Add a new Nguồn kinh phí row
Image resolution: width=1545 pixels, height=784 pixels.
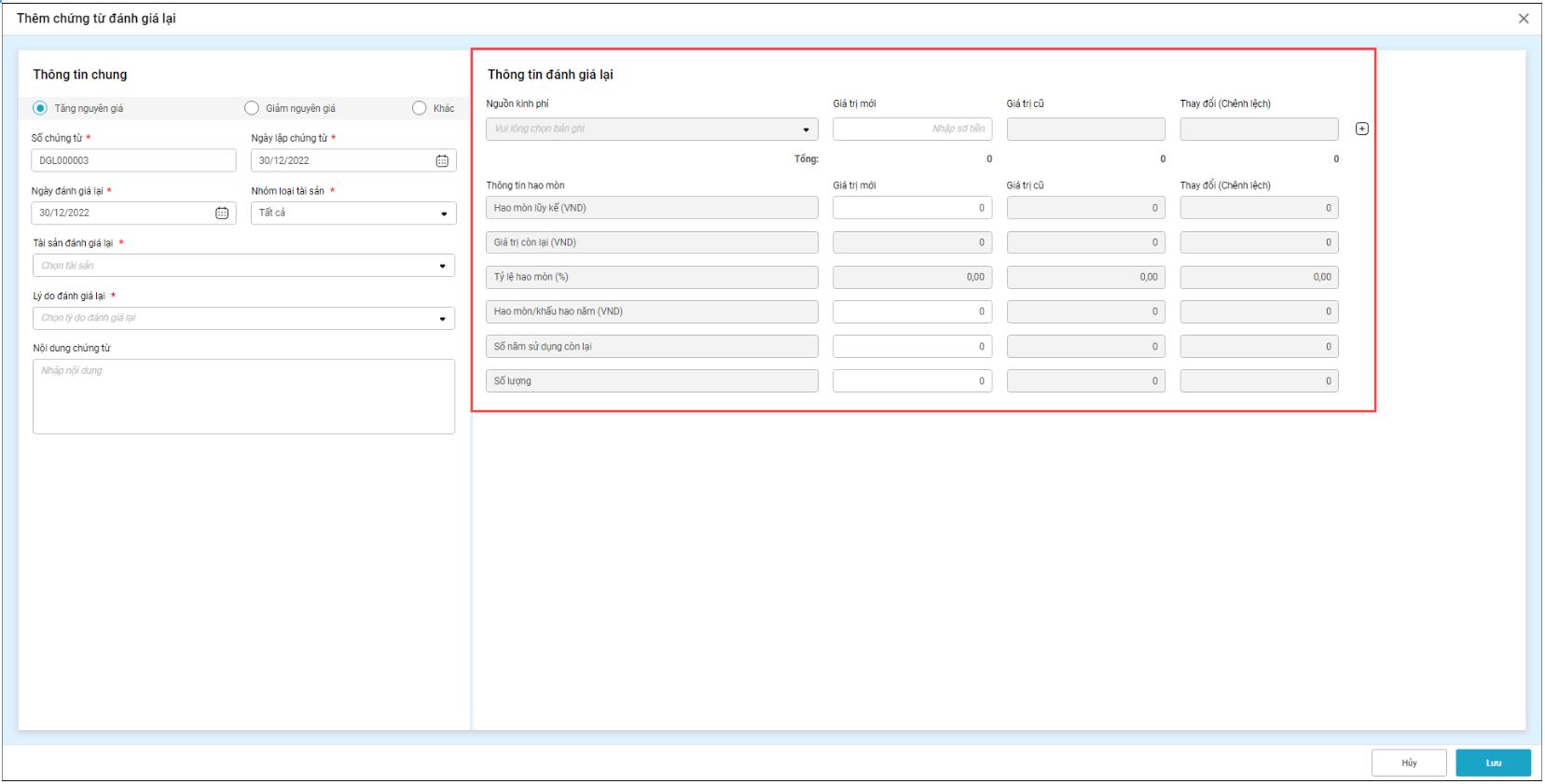(x=1362, y=129)
